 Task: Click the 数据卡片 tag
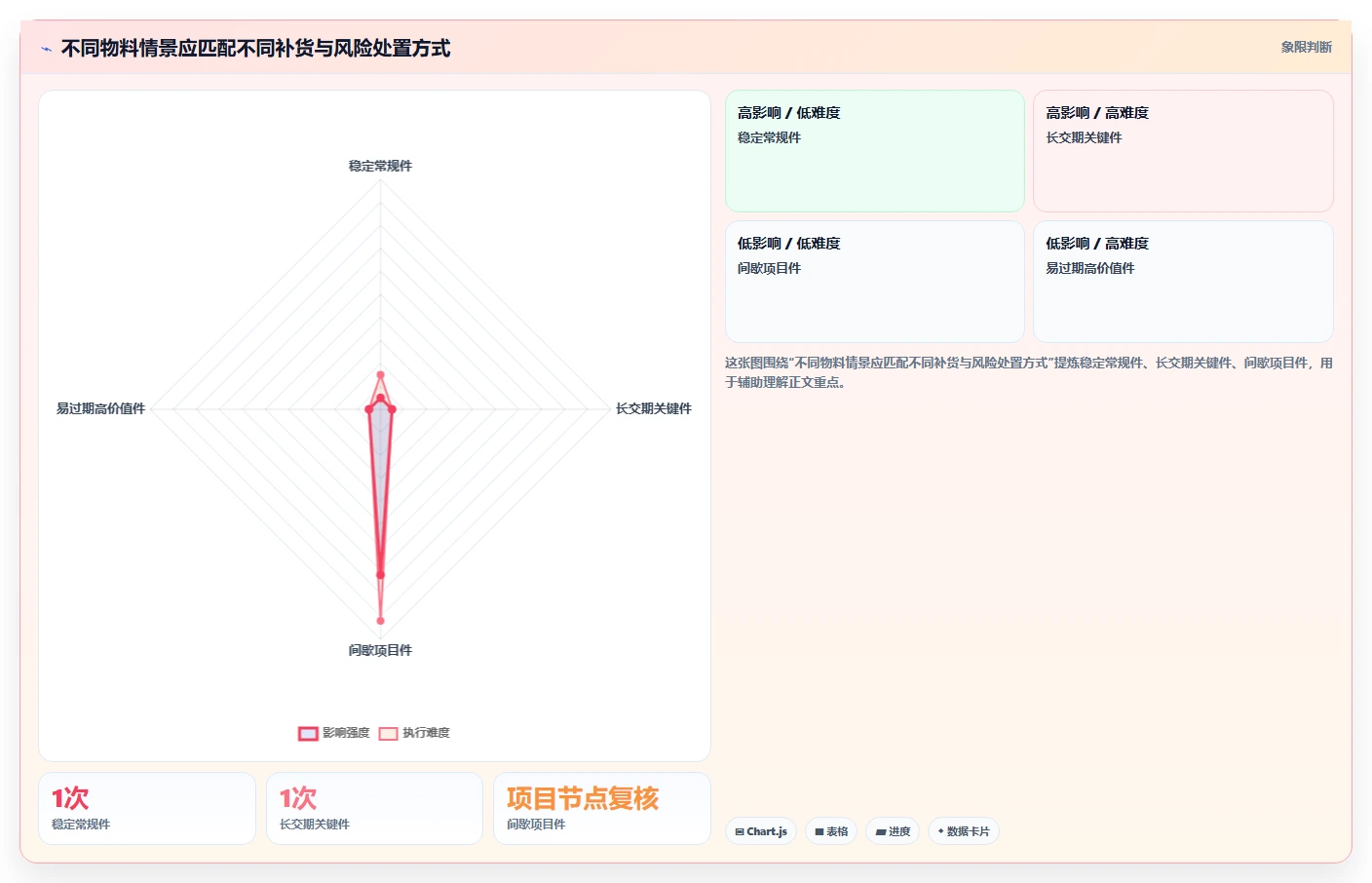coord(964,831)
